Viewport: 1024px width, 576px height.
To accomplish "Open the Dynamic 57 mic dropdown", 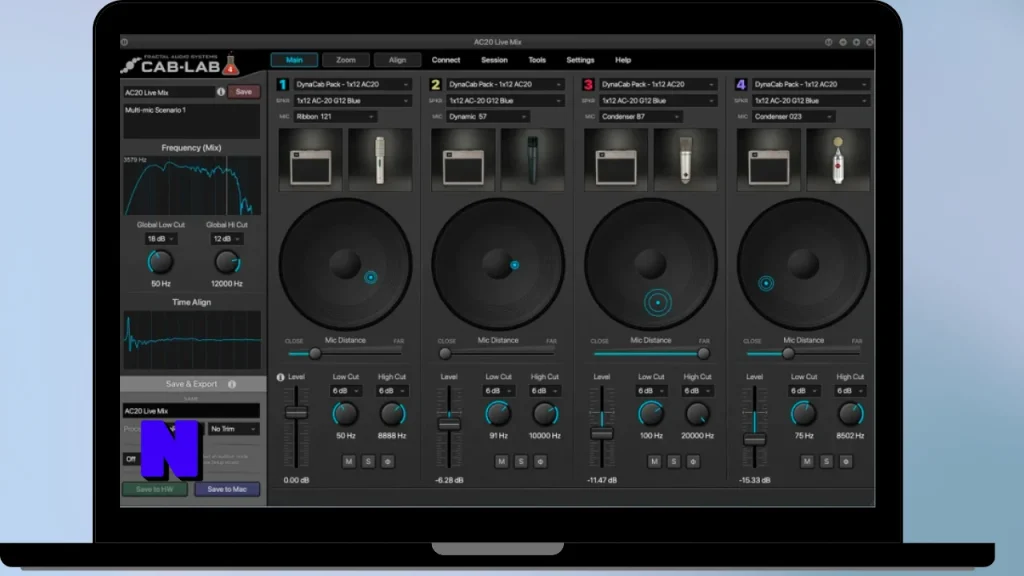I will point(488,116).
